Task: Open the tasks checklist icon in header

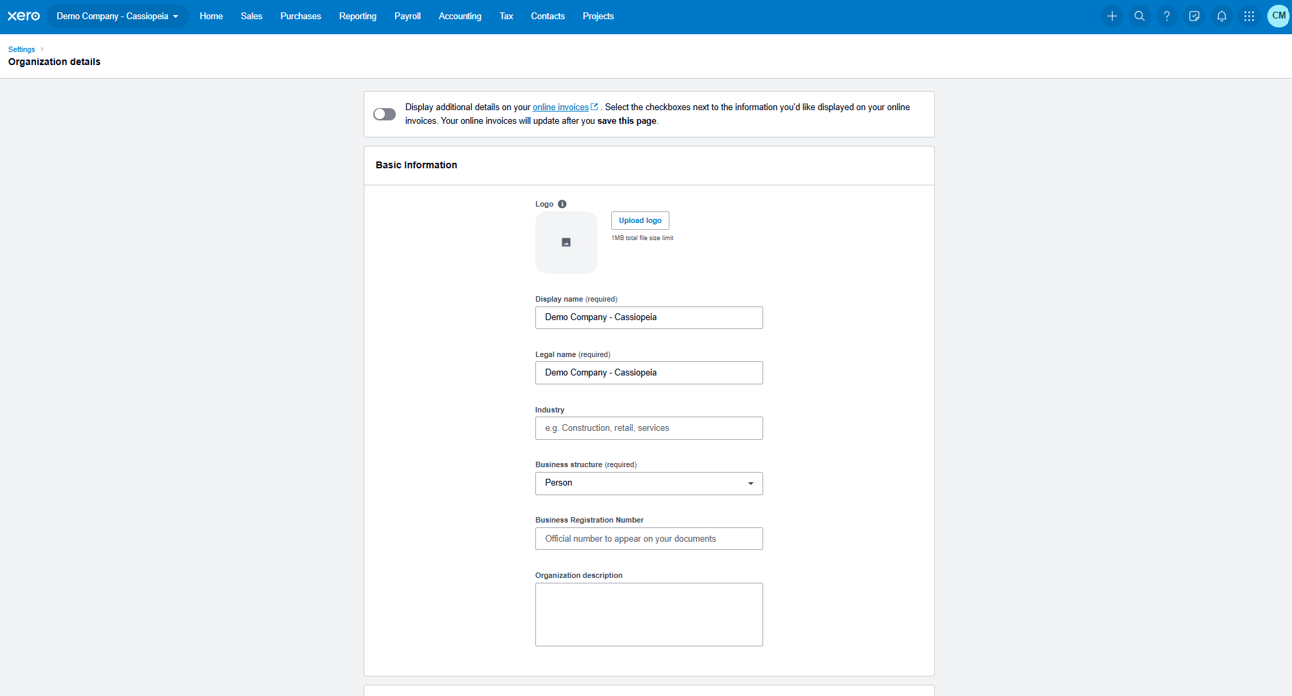Action: [x=1194, y=16]
